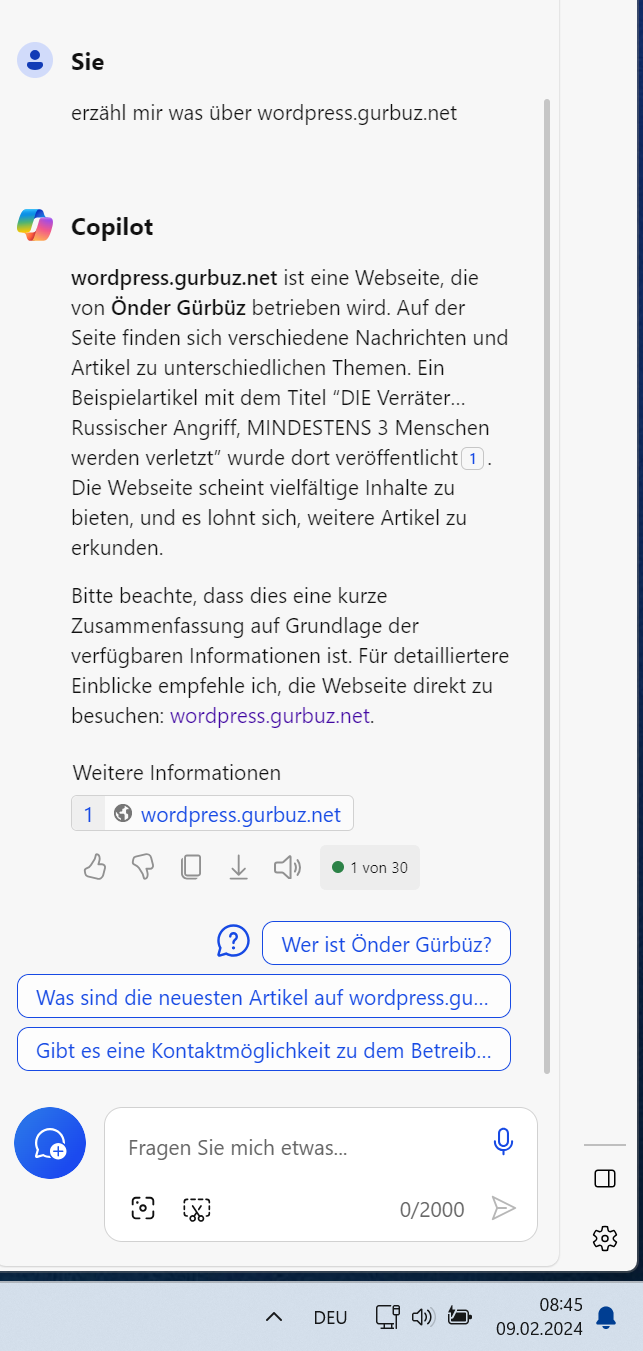Viewport: 643px width, 1351px height.
Task: Click the bold name Önder Gürbüz
Action: tap(179, 306)
